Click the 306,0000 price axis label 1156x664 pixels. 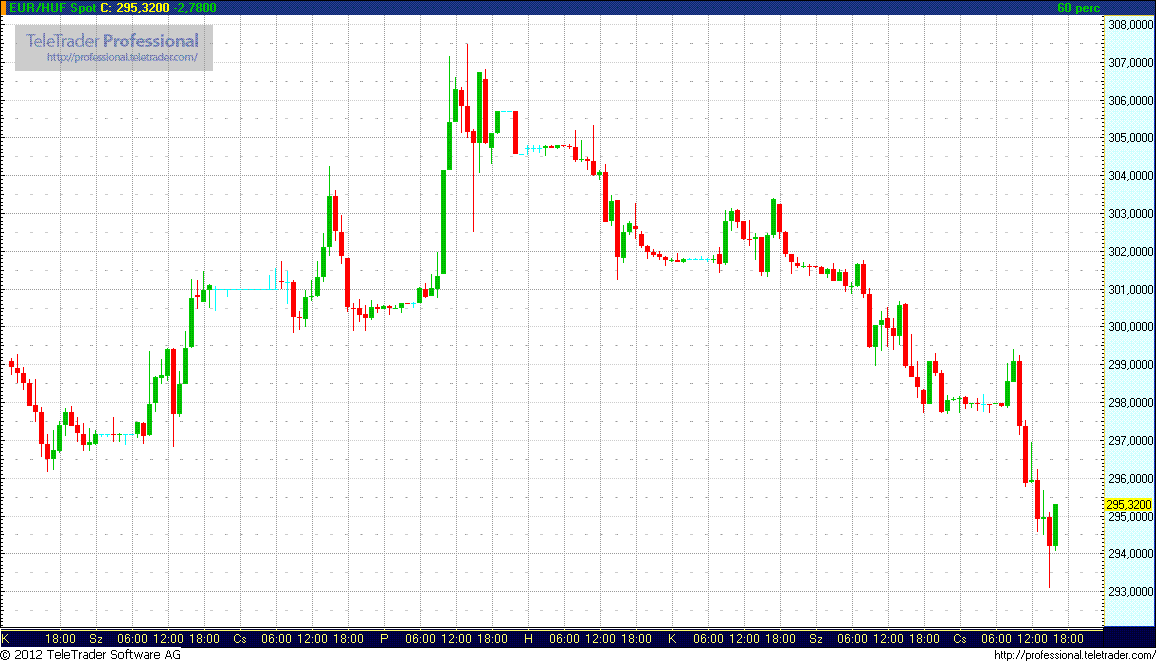(x=1130, y=100)
